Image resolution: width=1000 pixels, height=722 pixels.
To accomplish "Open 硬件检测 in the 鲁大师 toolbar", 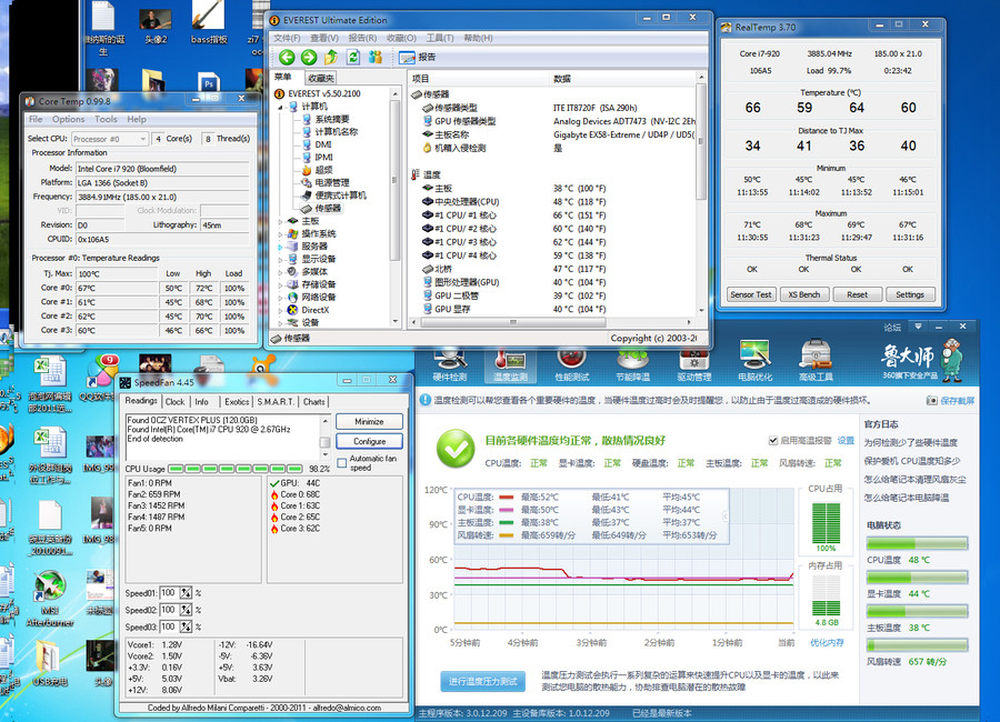I will click(450, 365).
